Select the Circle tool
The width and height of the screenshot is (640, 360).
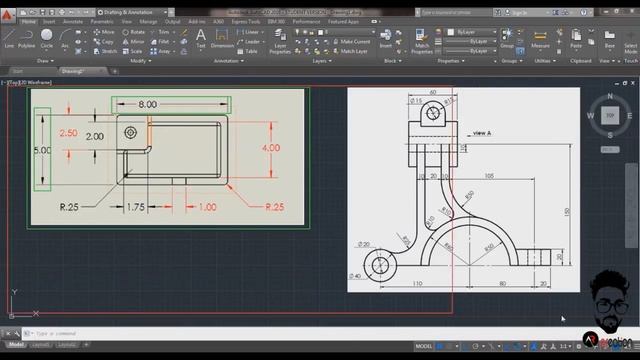coord(47,38)
